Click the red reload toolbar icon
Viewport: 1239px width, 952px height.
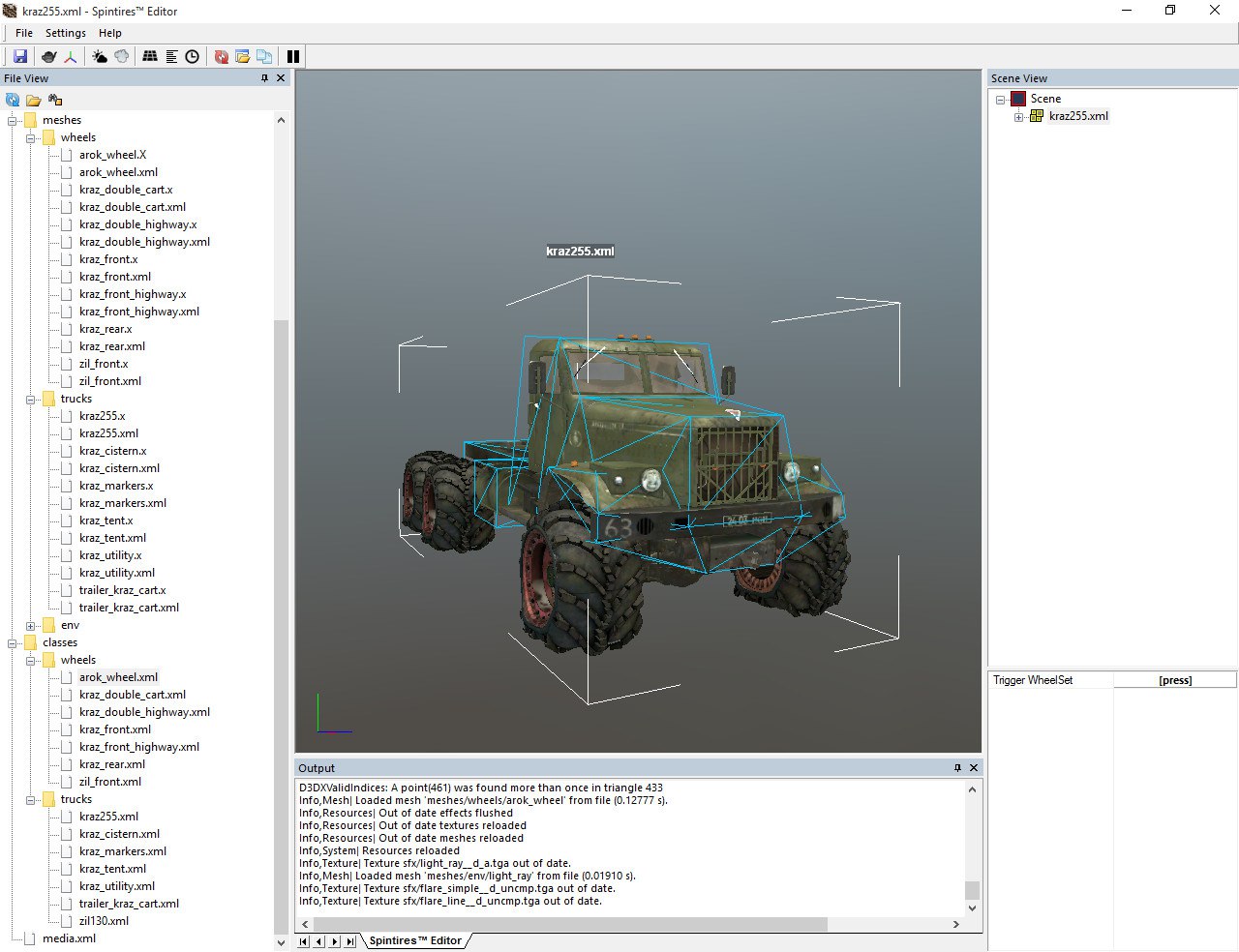(x=222, y=56)
